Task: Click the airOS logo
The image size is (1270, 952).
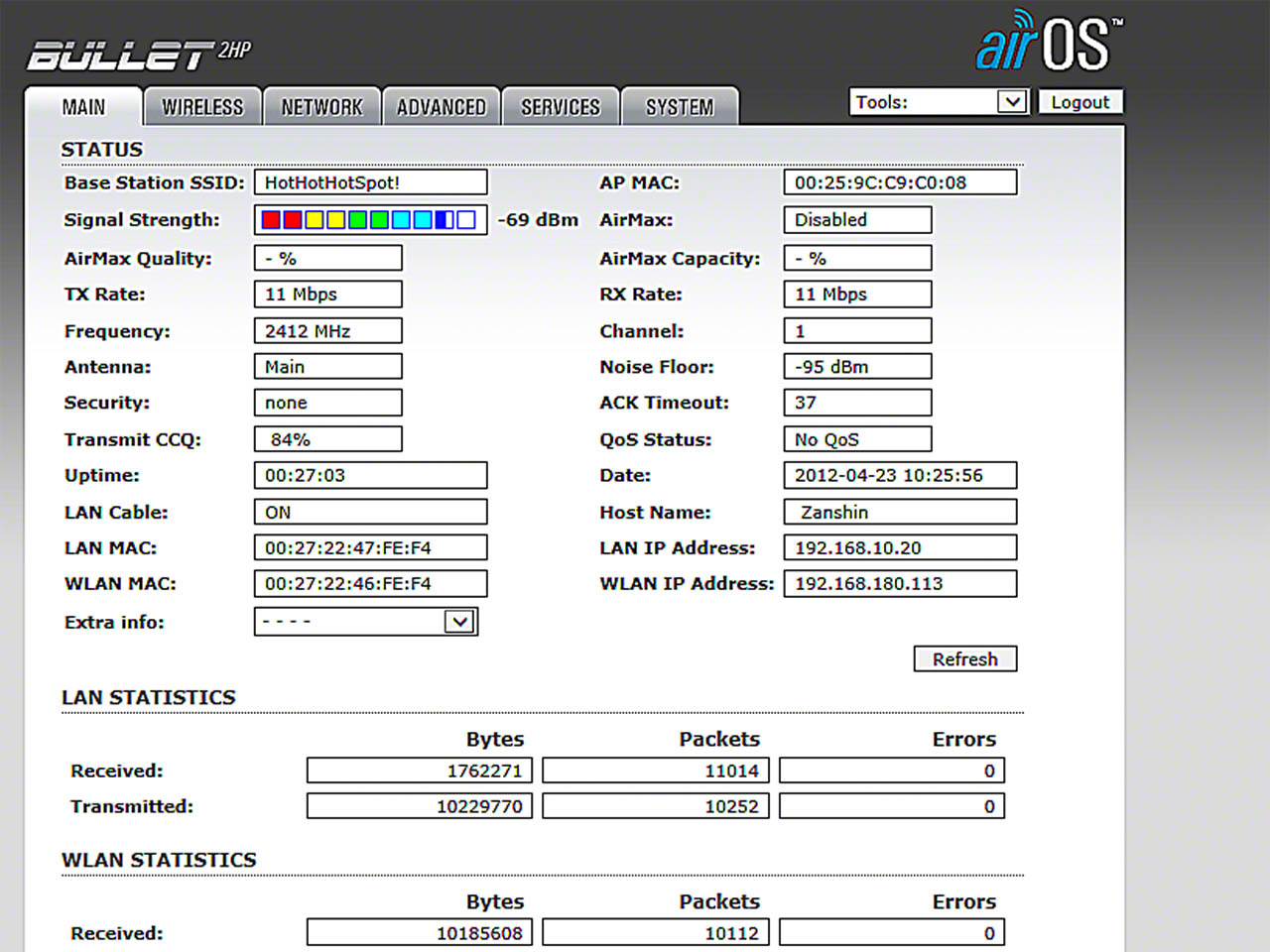Action: point(1049,42)
